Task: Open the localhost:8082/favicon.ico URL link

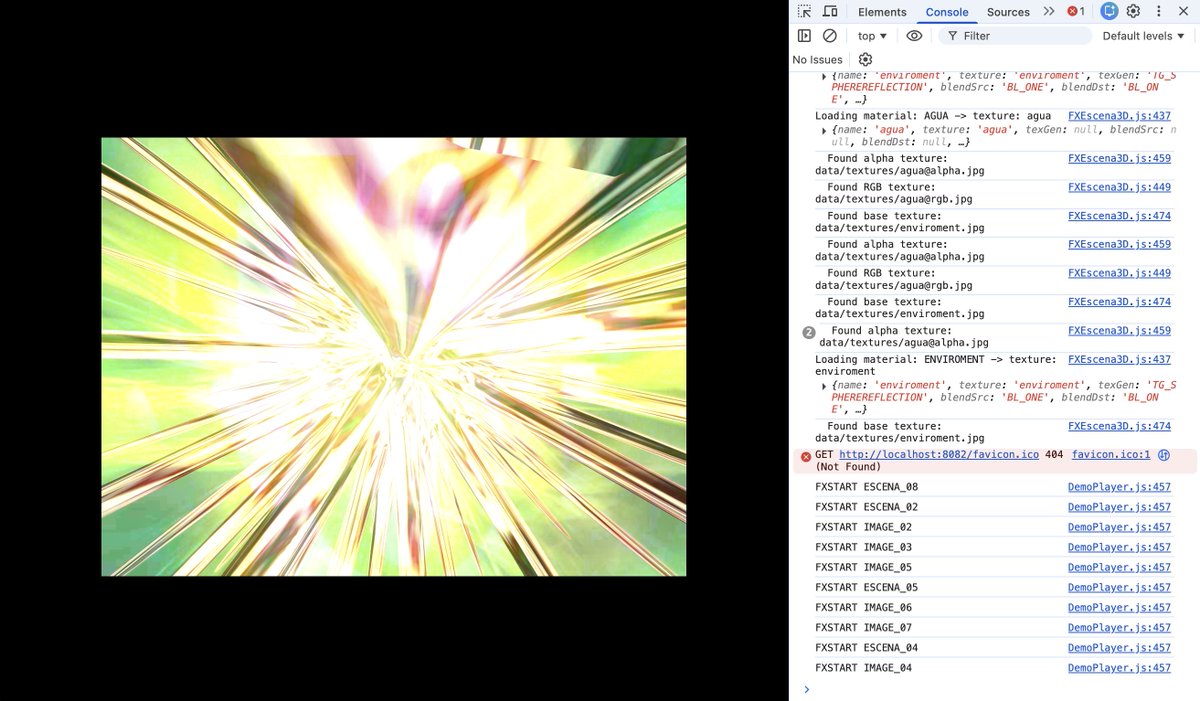Action: 939,454
